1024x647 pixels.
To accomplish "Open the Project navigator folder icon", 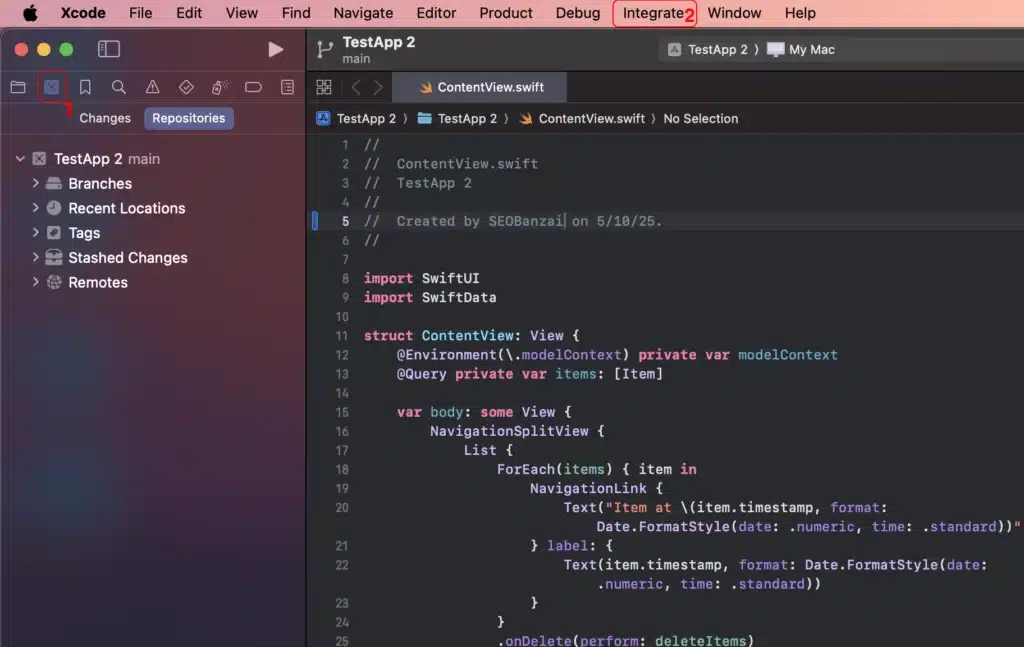I will coord(18,87).
